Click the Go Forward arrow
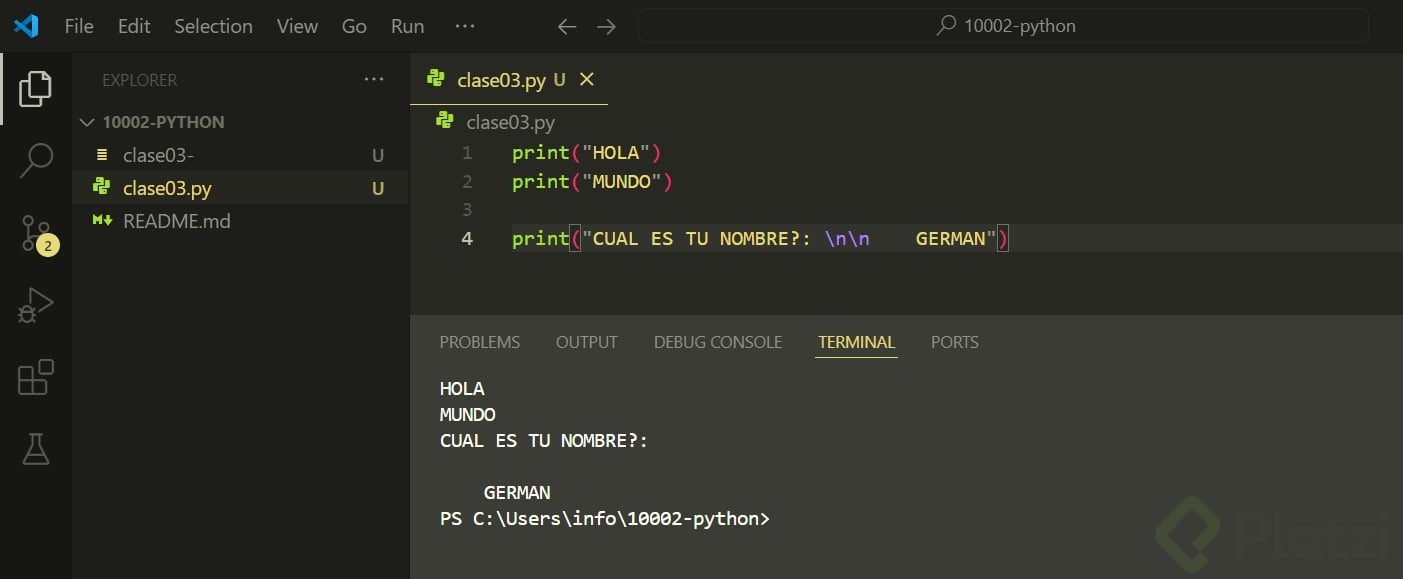1403x579 pixels. click(x=606, y=27)
